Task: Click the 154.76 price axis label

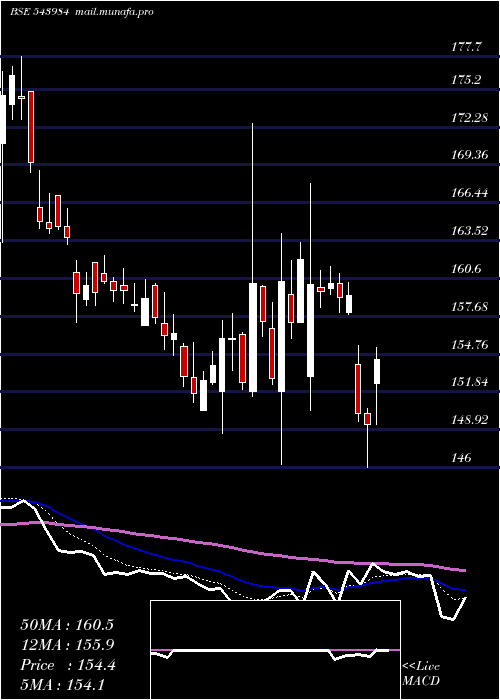Action: point(470,344)
